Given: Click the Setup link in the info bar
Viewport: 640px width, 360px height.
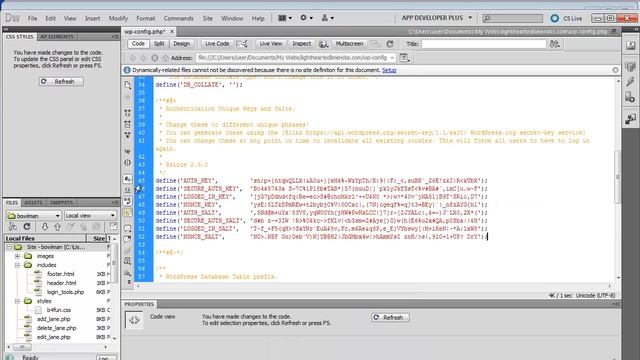Looking at the screenshot, I should 389,70.
